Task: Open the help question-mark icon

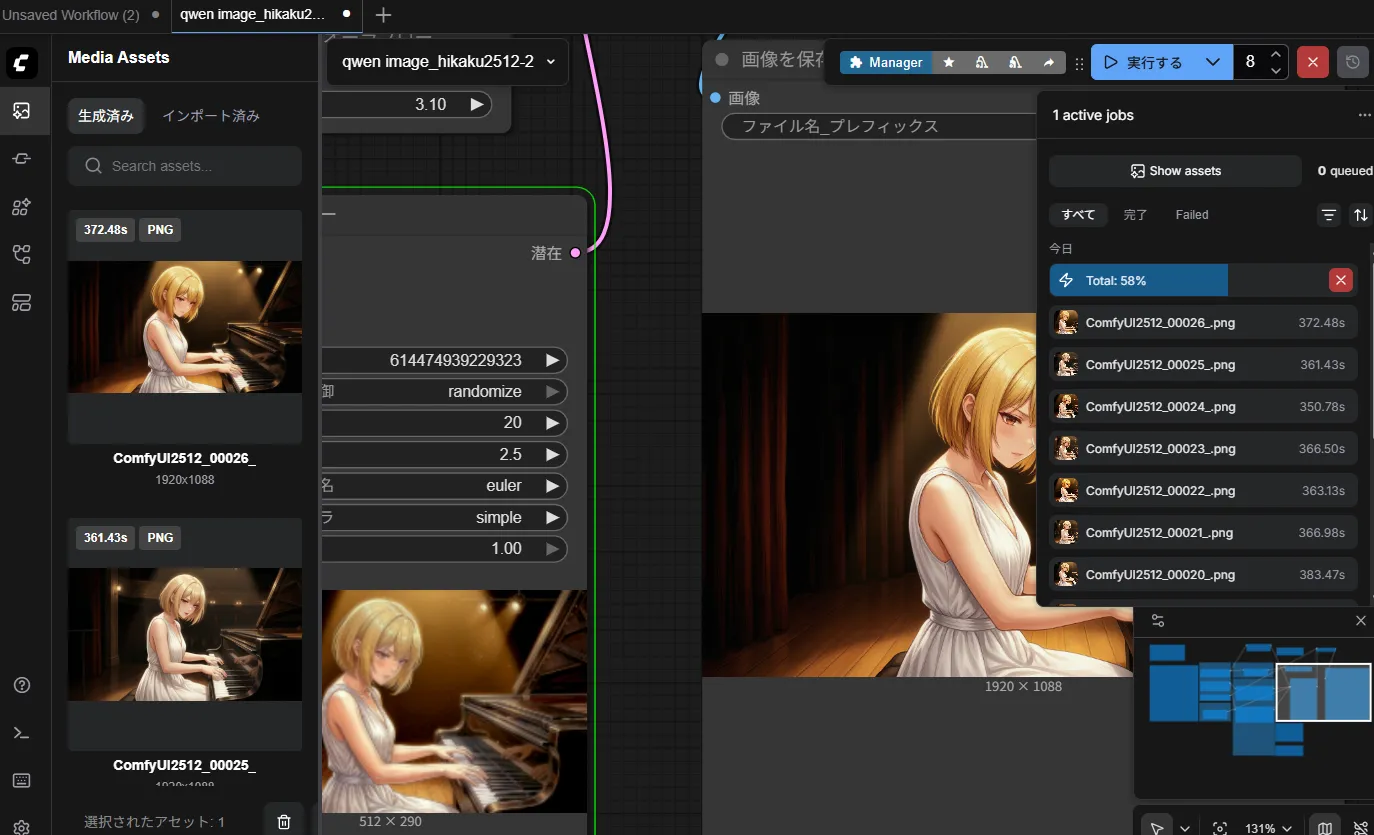Action: coord(21,685)
